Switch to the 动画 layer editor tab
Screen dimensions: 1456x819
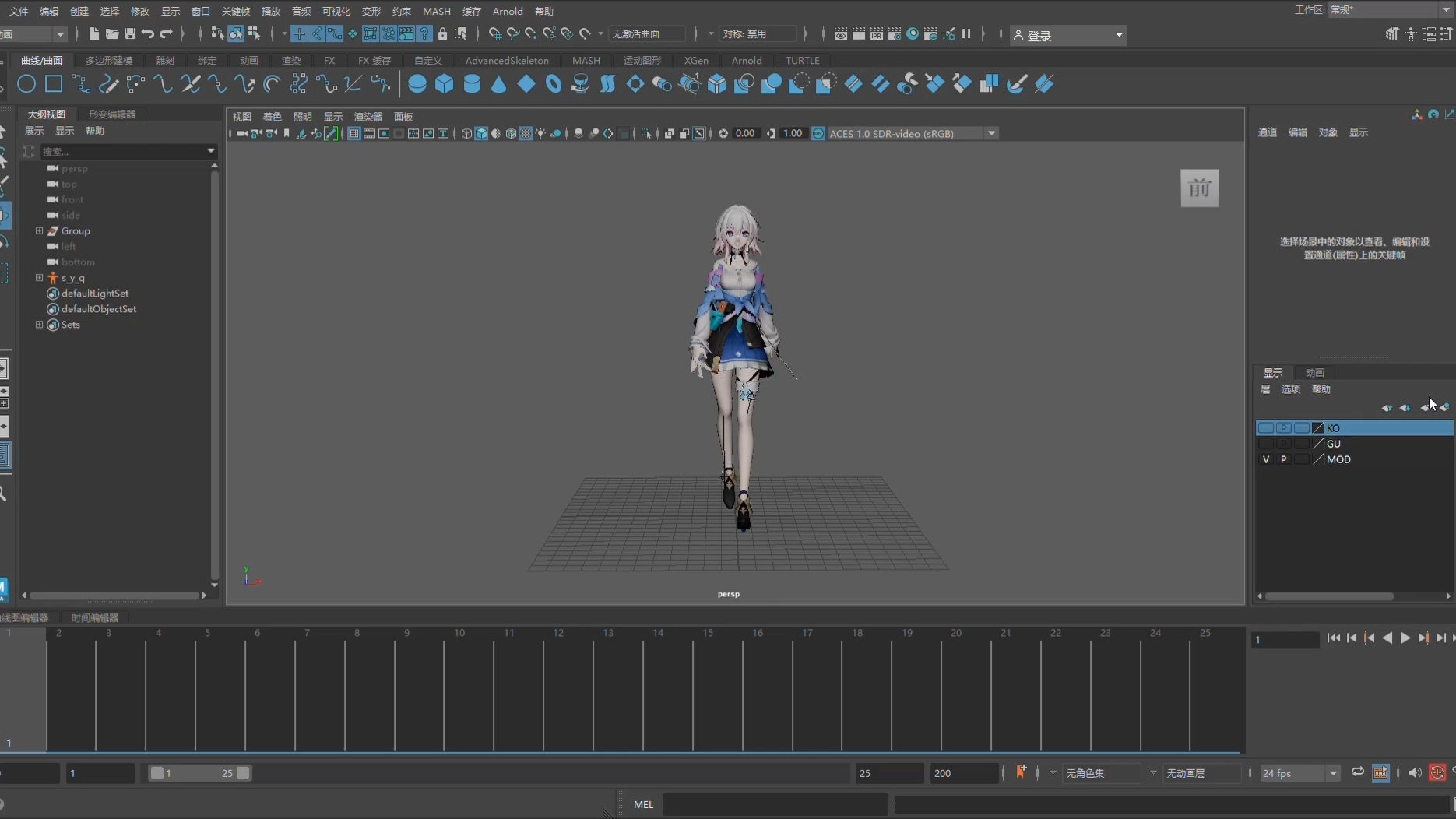[x=1315, y=373]
